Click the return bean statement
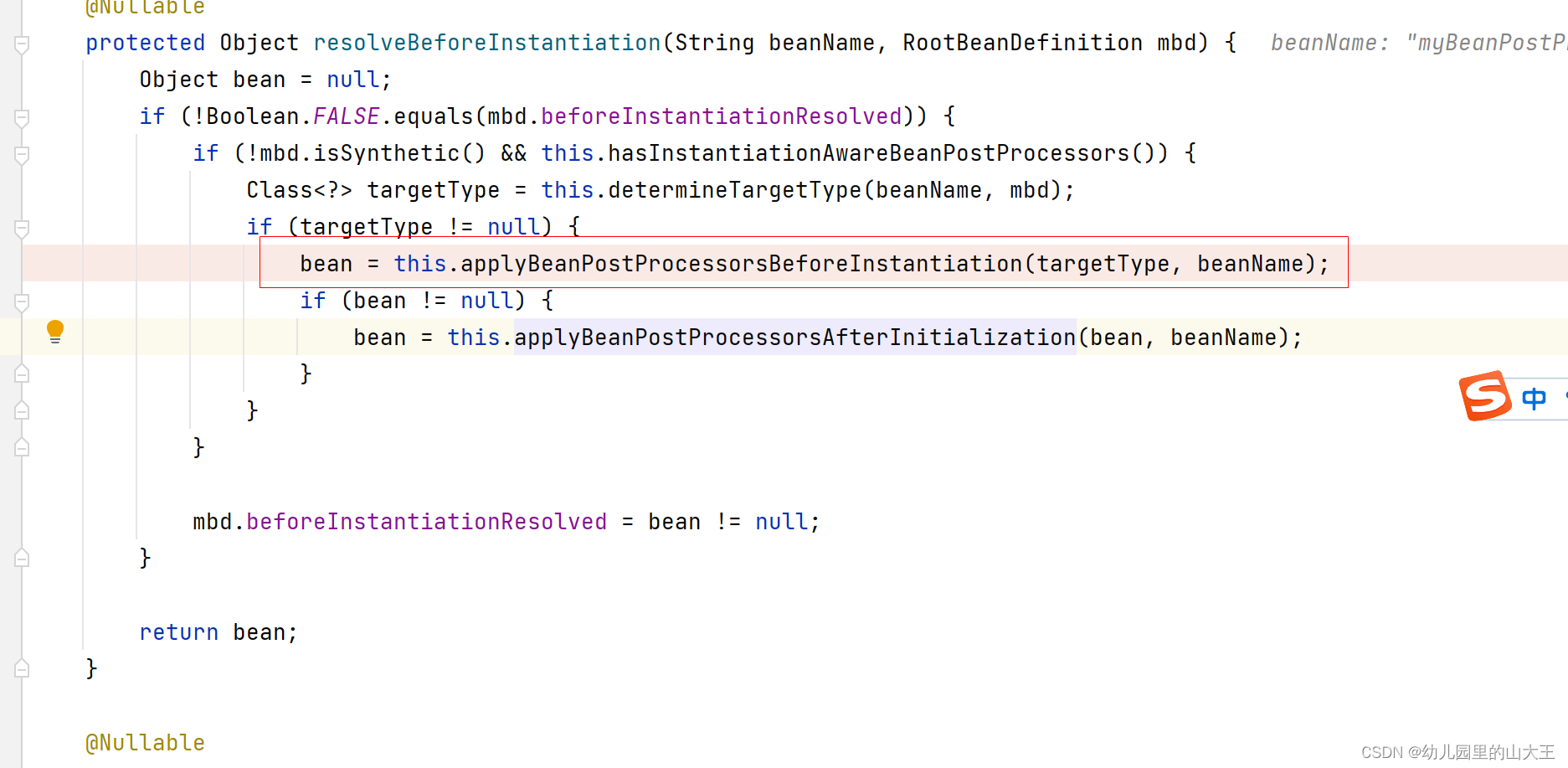The height and width of the screenshot is (768, 1568). pos(218,631)
